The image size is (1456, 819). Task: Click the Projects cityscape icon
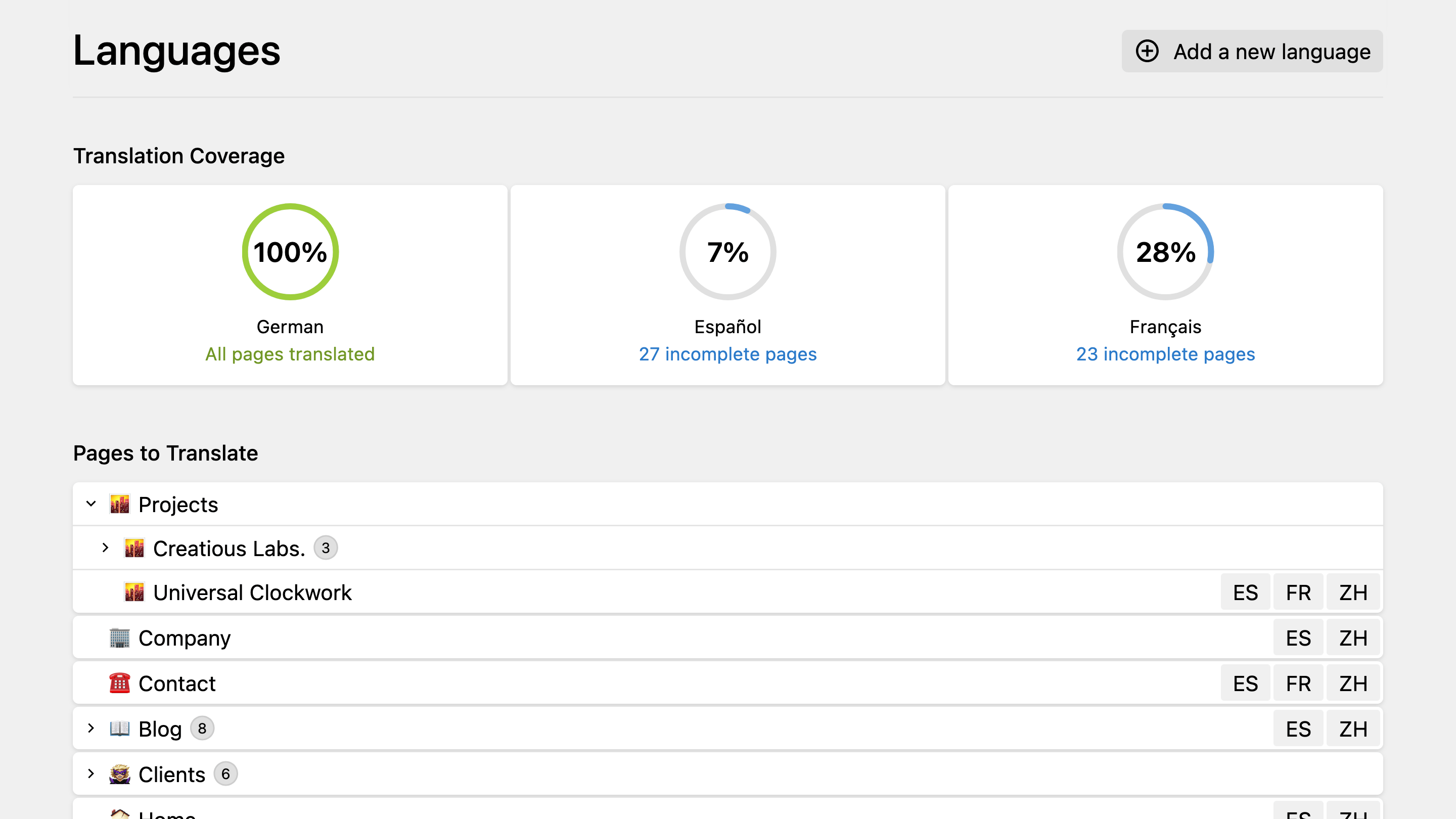tap(119, 504)
